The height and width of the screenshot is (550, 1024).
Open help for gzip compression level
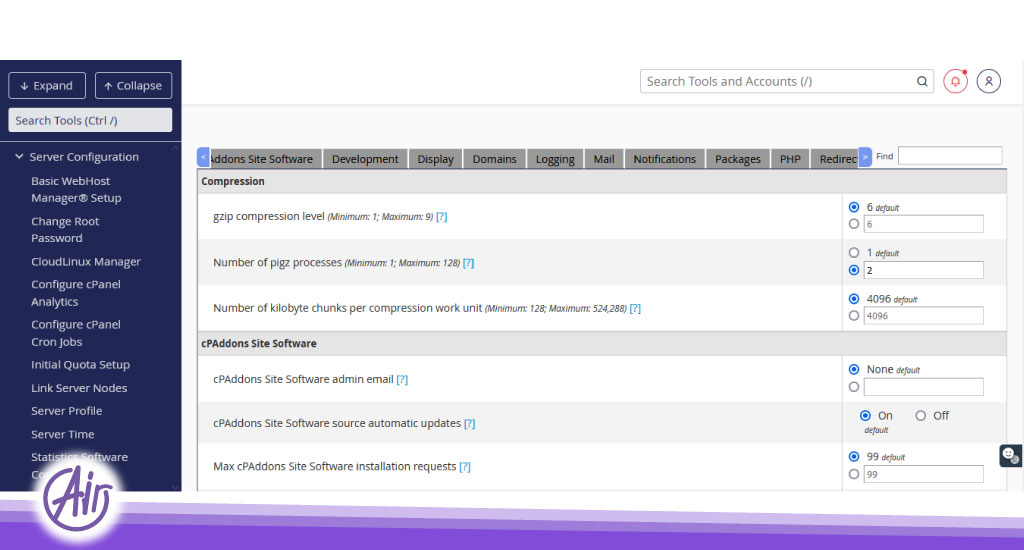click(x=441, y=217)
